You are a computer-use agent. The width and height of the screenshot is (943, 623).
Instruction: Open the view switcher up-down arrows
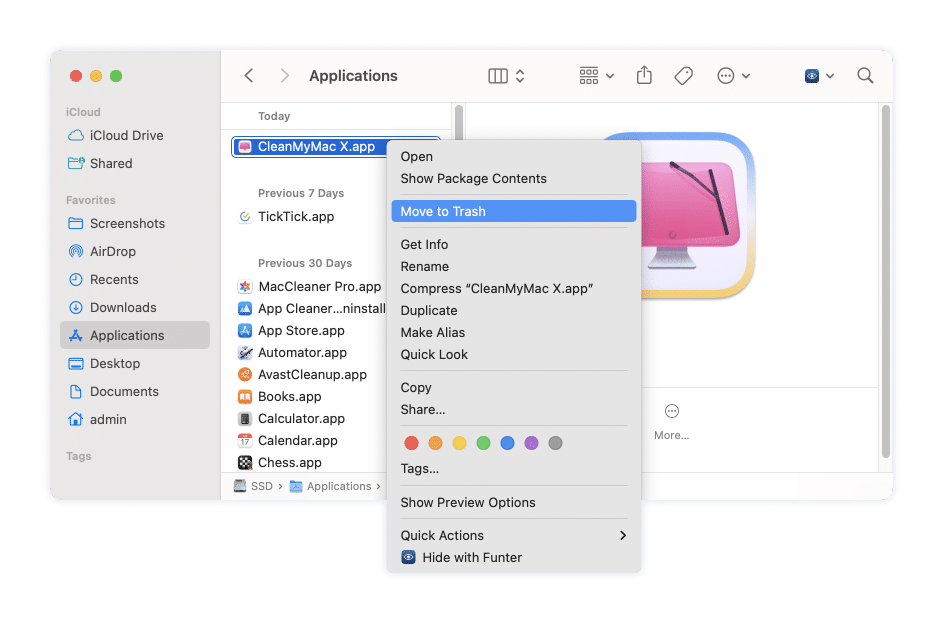pyautogui.click(x=520, y=76)
